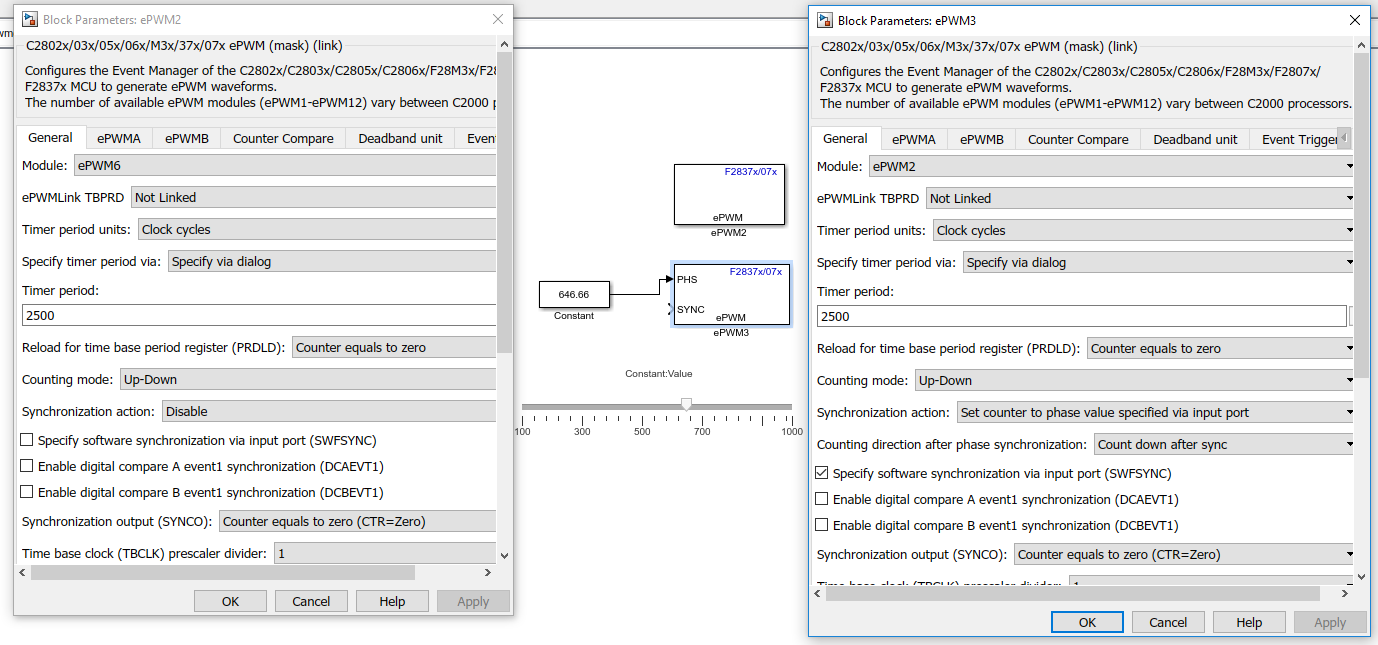Open Counting mode dropdown in the ePWM2 dialog
The image size is (1378, 645).
click(308, 379)
